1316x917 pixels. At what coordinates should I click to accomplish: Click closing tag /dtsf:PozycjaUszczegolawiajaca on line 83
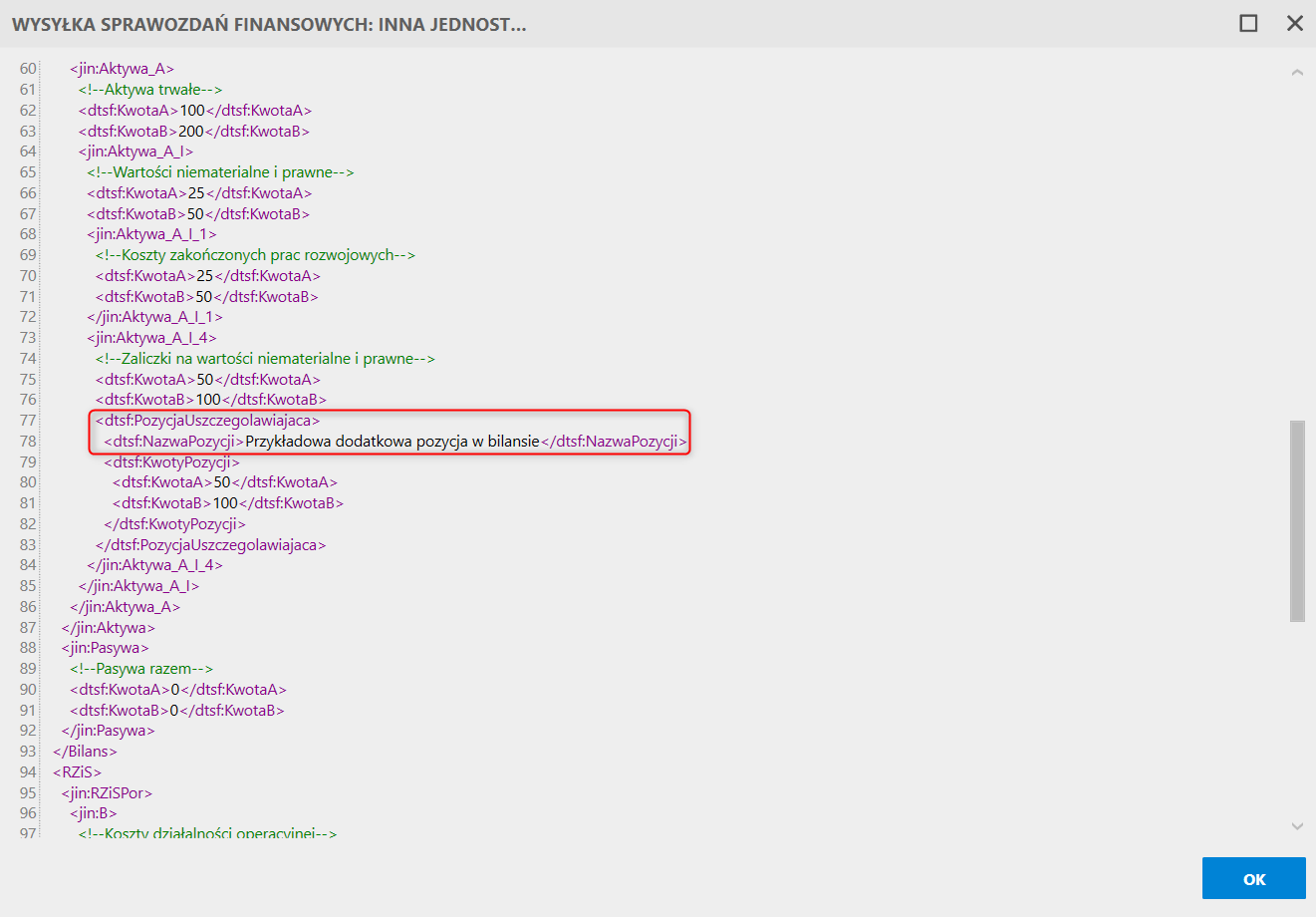point(211,545)
